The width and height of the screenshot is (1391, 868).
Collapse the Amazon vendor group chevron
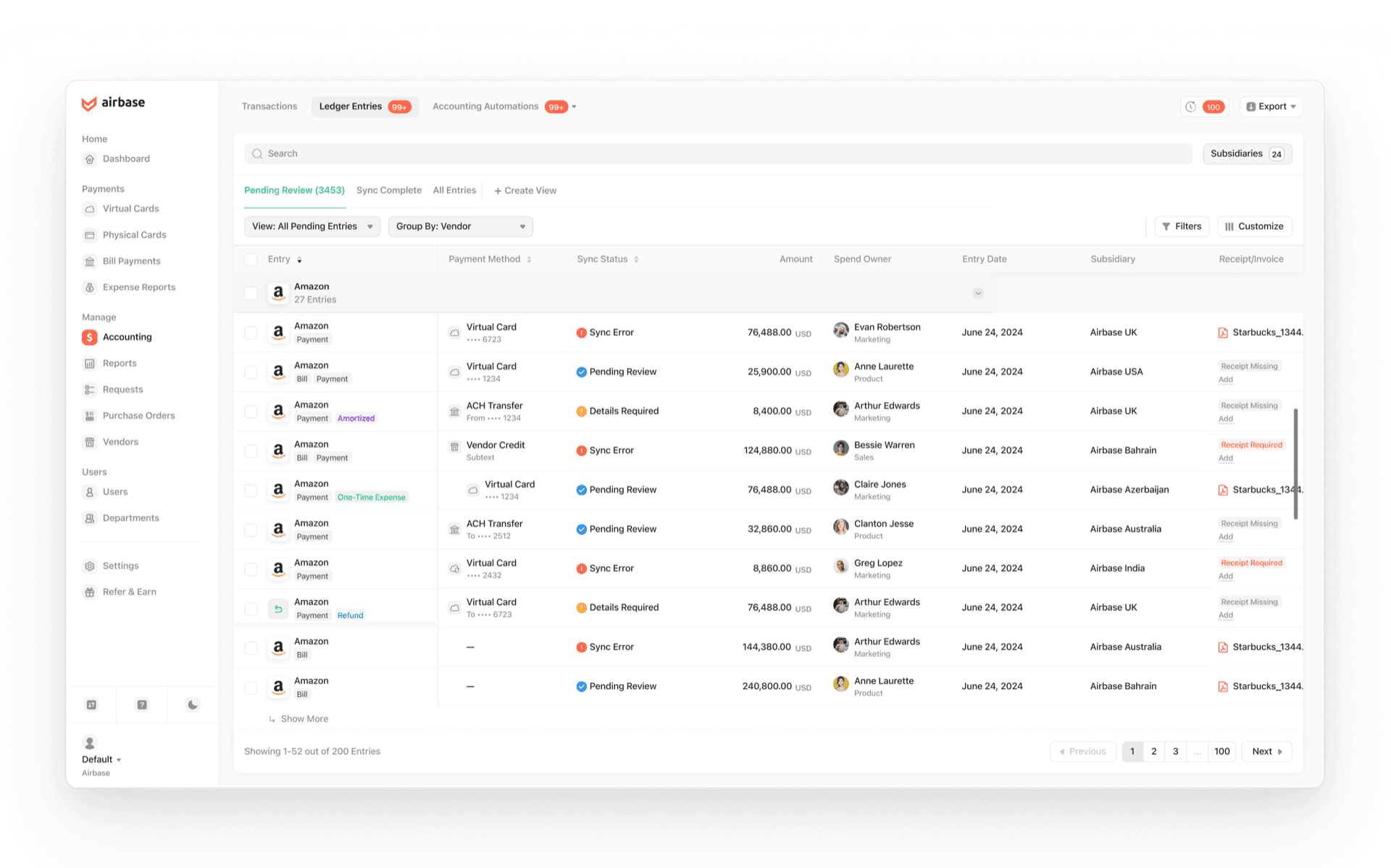coord(978,293)
